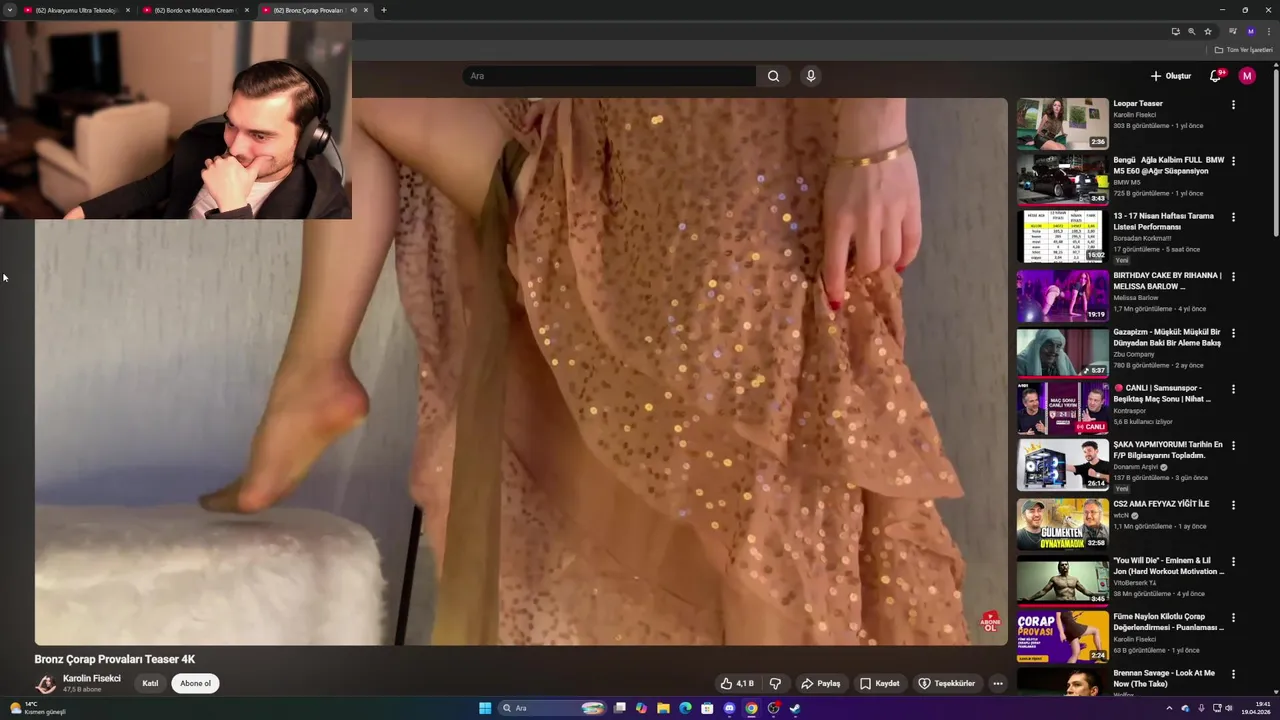Viewport: 1280px width, 720px height.
Task: Close the Akvaryumu Ultra Teknoloji tab
Action: [128, 10]
